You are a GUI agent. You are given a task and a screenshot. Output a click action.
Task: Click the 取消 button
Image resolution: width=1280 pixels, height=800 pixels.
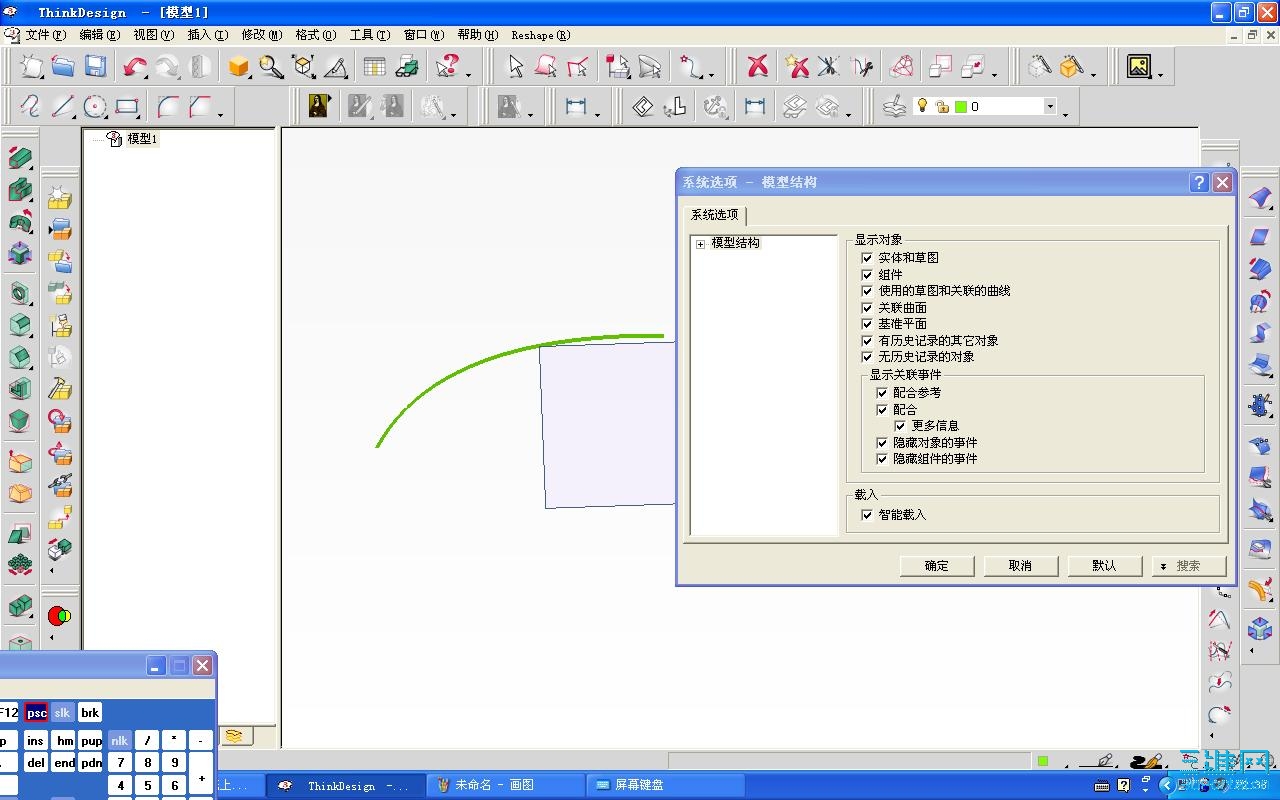[1020, 566]
